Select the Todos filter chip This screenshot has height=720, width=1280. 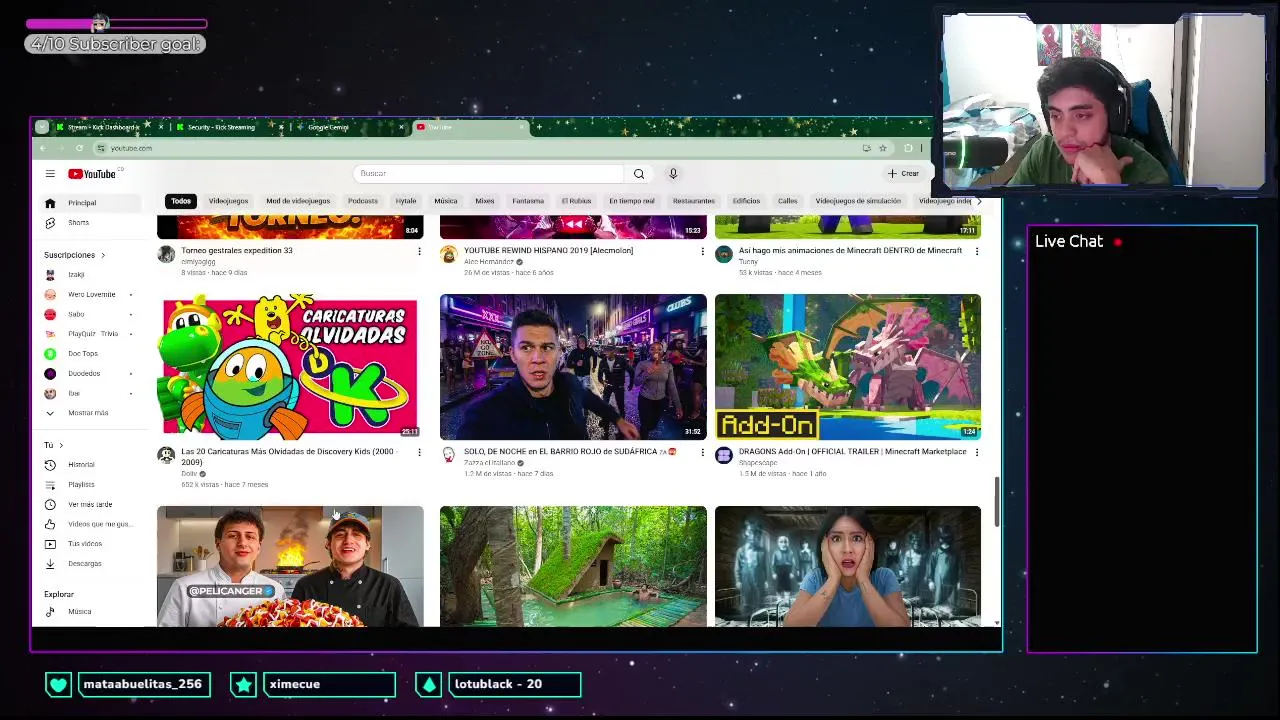click(181, 201)
